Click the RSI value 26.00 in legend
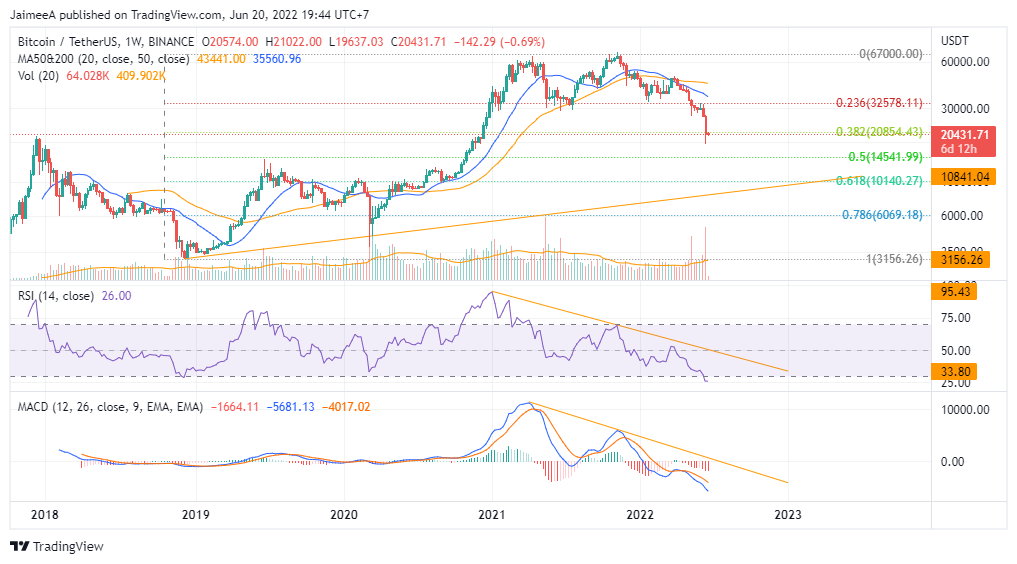Image resolution: width=1017 pixels, height=564 pixels. click(117, 296)
